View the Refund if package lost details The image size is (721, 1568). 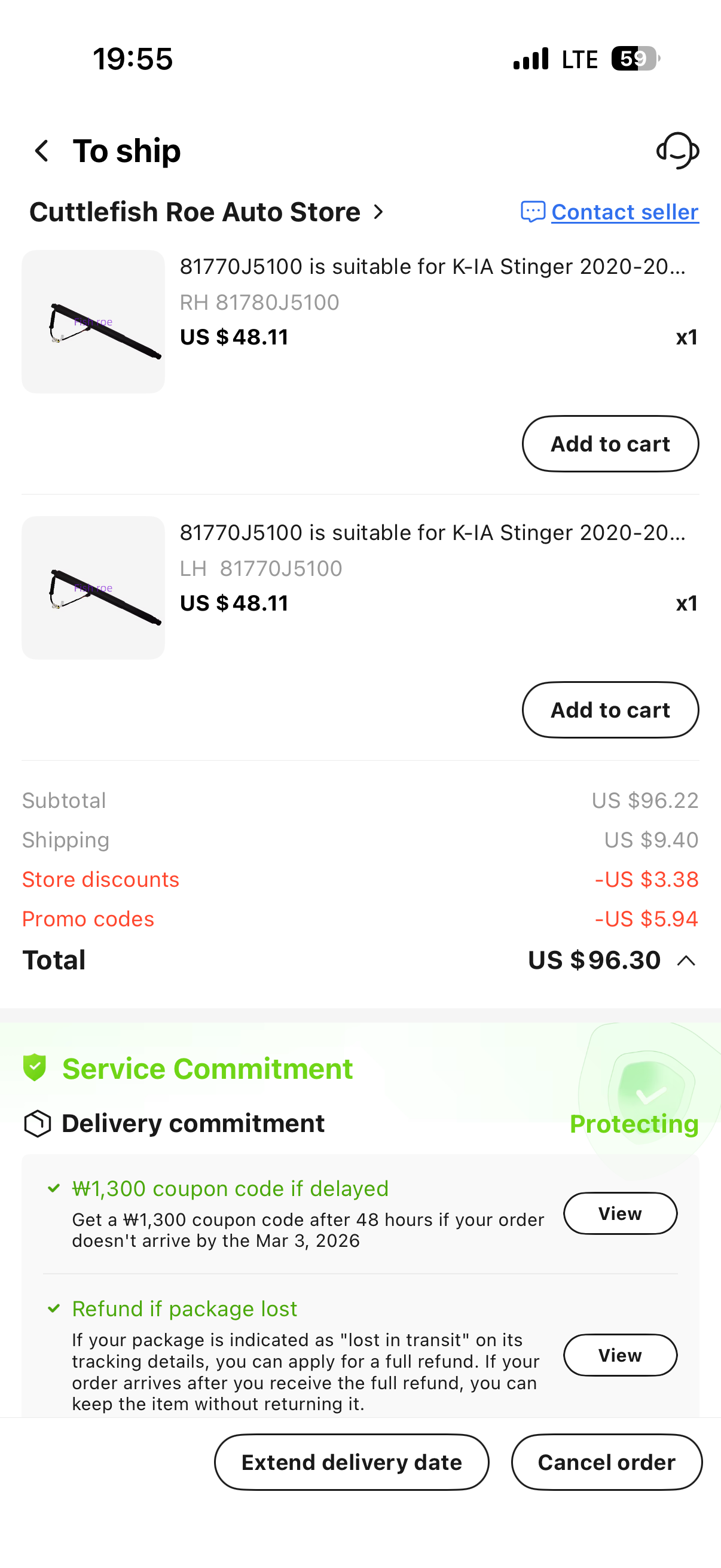coord(619,1355)
